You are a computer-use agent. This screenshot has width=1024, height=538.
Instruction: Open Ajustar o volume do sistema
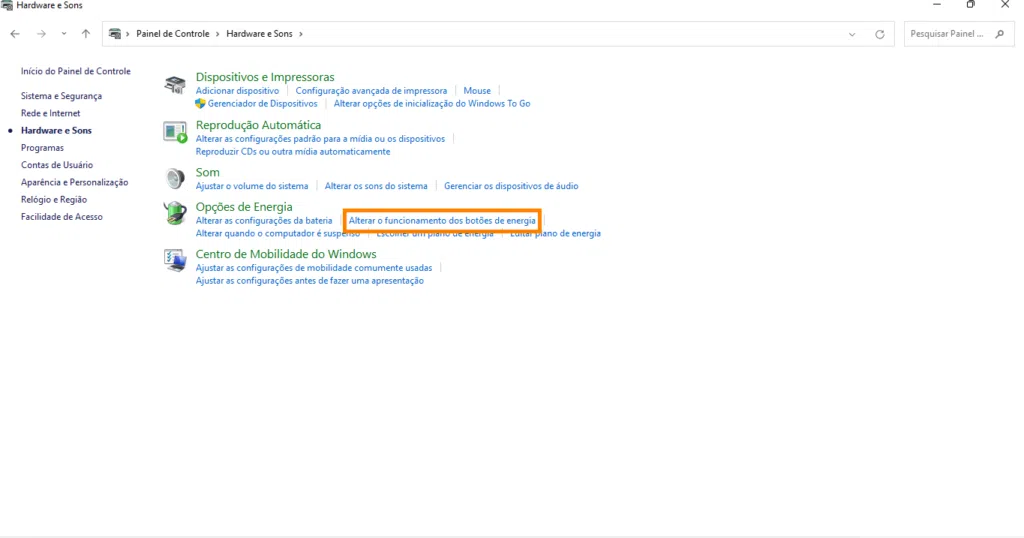click(252, 186)
